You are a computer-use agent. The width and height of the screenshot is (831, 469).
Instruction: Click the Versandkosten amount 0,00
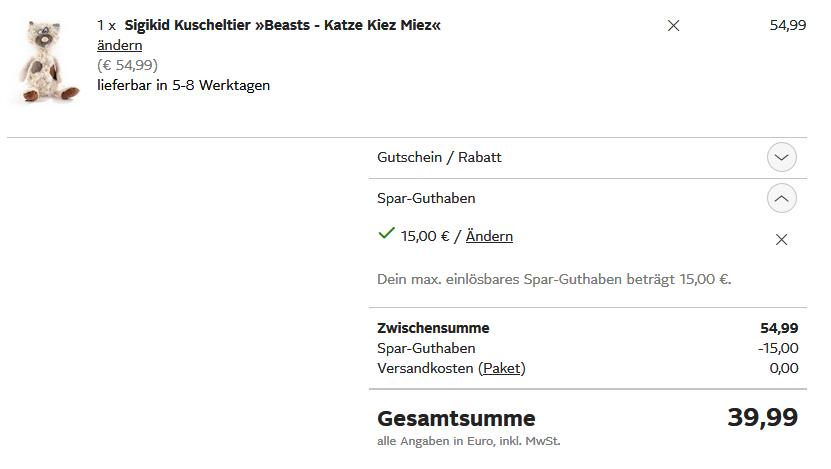pos(784,368)
